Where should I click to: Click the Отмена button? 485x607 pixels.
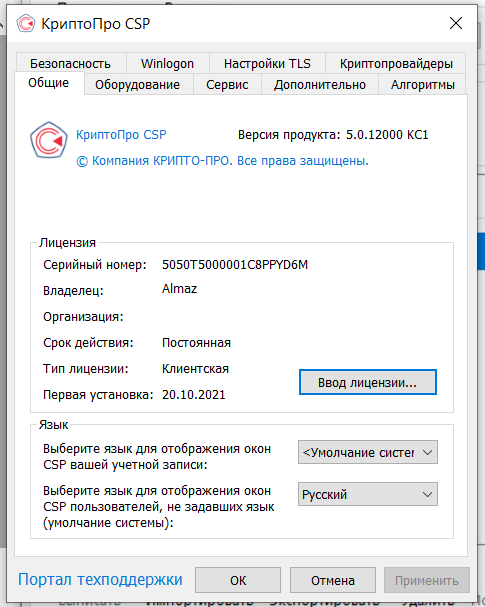(333, 580)
